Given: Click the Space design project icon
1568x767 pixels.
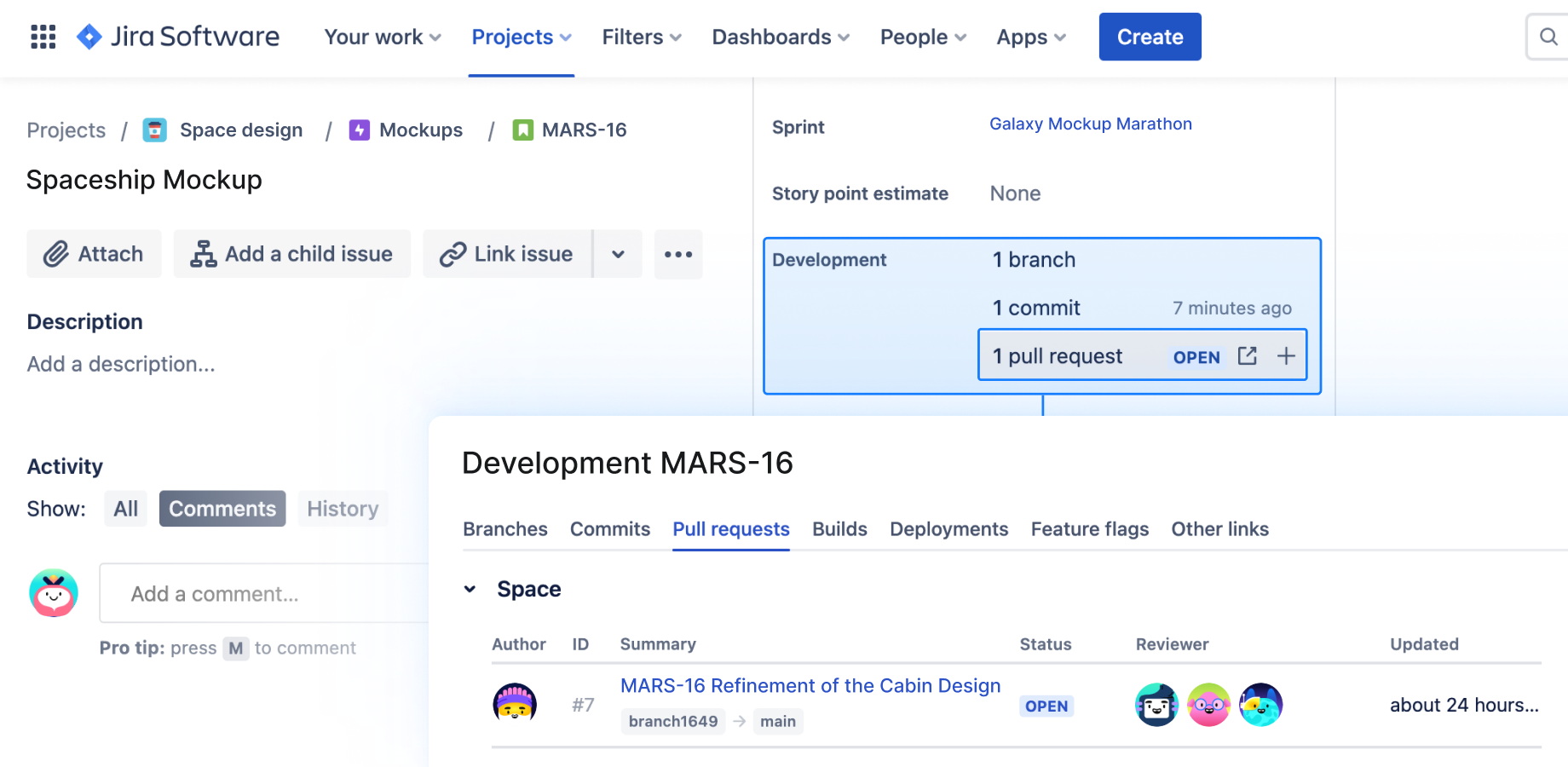Looking at the screenshot, I should click(154, 130).
